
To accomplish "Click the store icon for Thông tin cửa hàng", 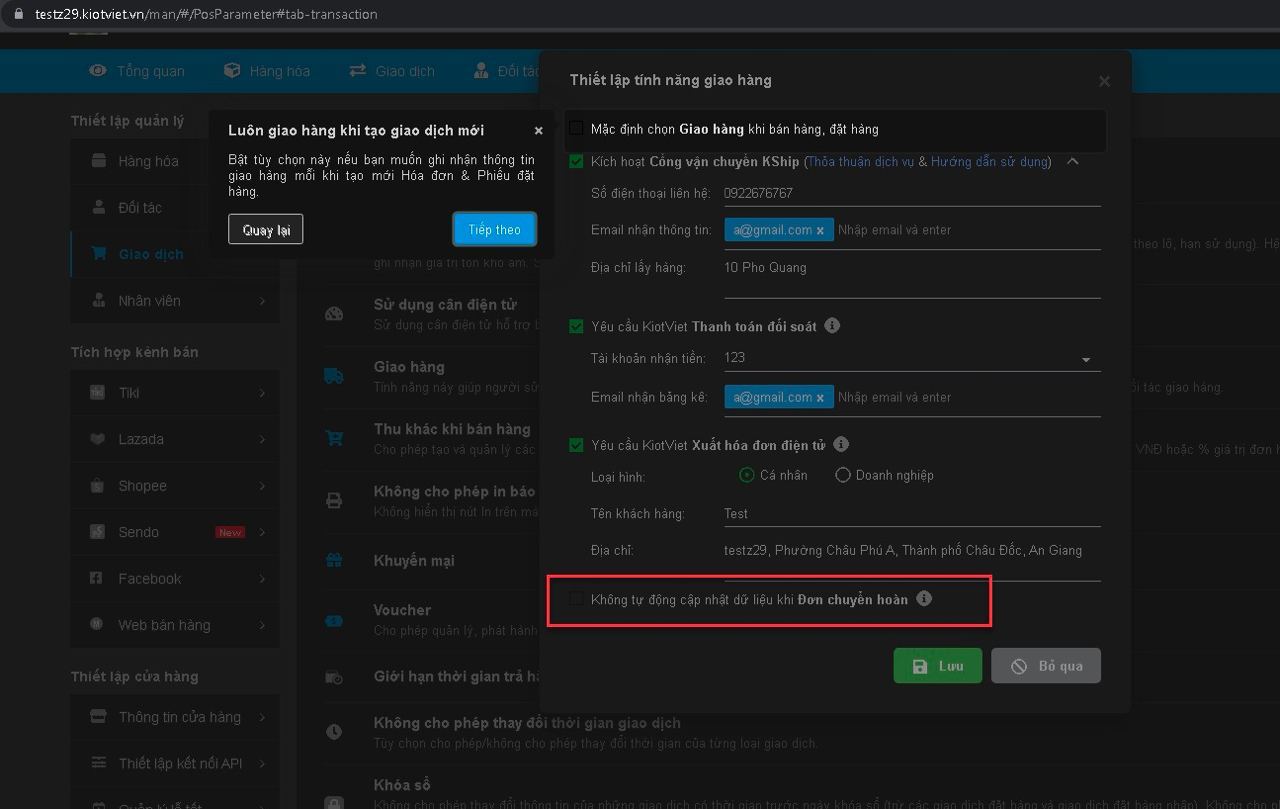I will click(x=98, y=716).
